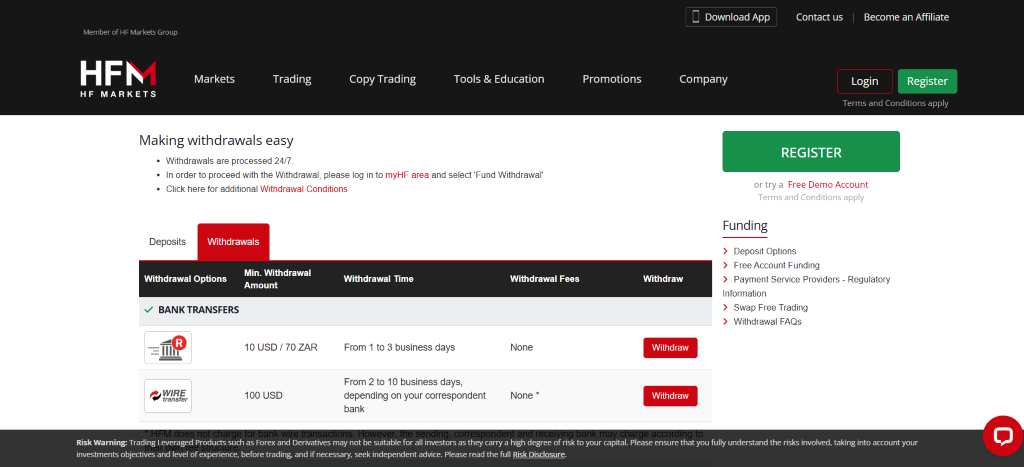
Task: Open Deposit Options in Funding sidebar
Action: tap(765, 251)
